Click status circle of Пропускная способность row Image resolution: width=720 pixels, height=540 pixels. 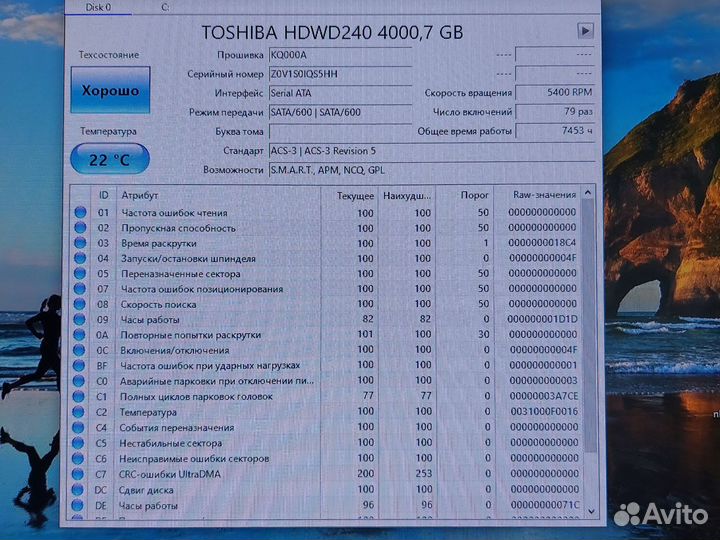click(80, 227)
